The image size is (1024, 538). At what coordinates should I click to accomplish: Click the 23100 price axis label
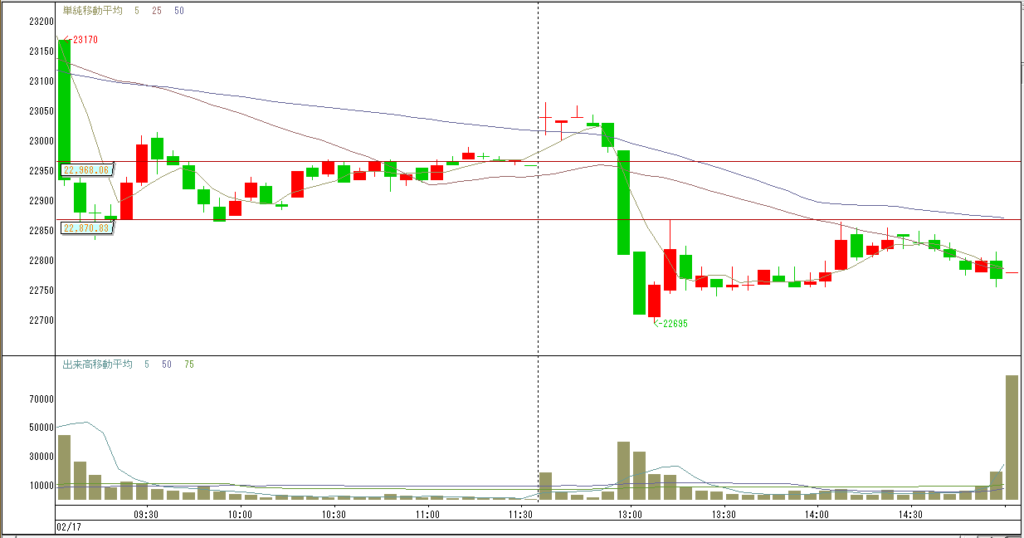(x=41, y=81)
